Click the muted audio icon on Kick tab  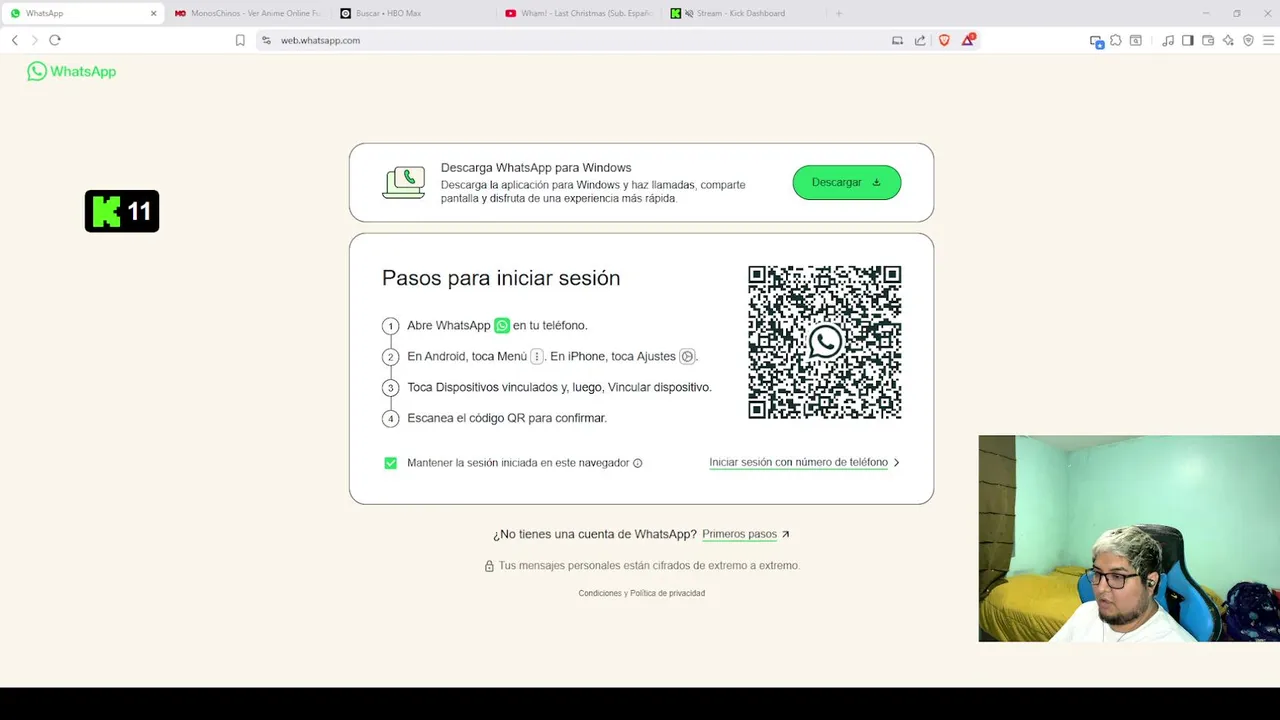(x=689, y=13)
